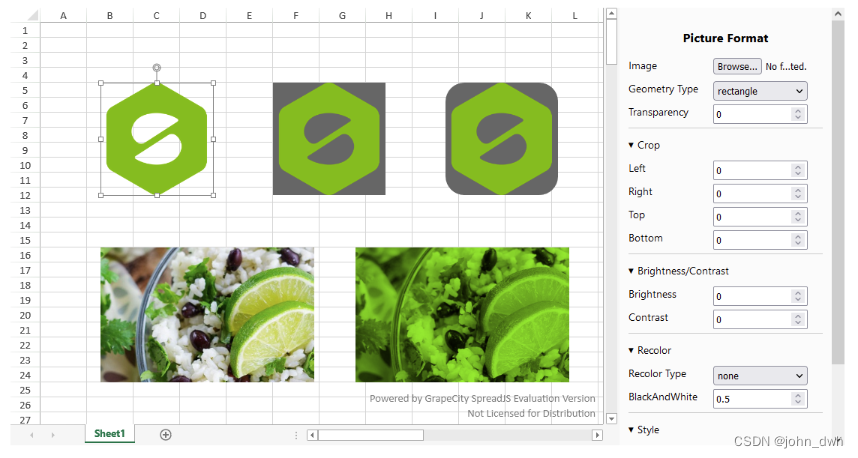Select row 1 header

(25, 31)
